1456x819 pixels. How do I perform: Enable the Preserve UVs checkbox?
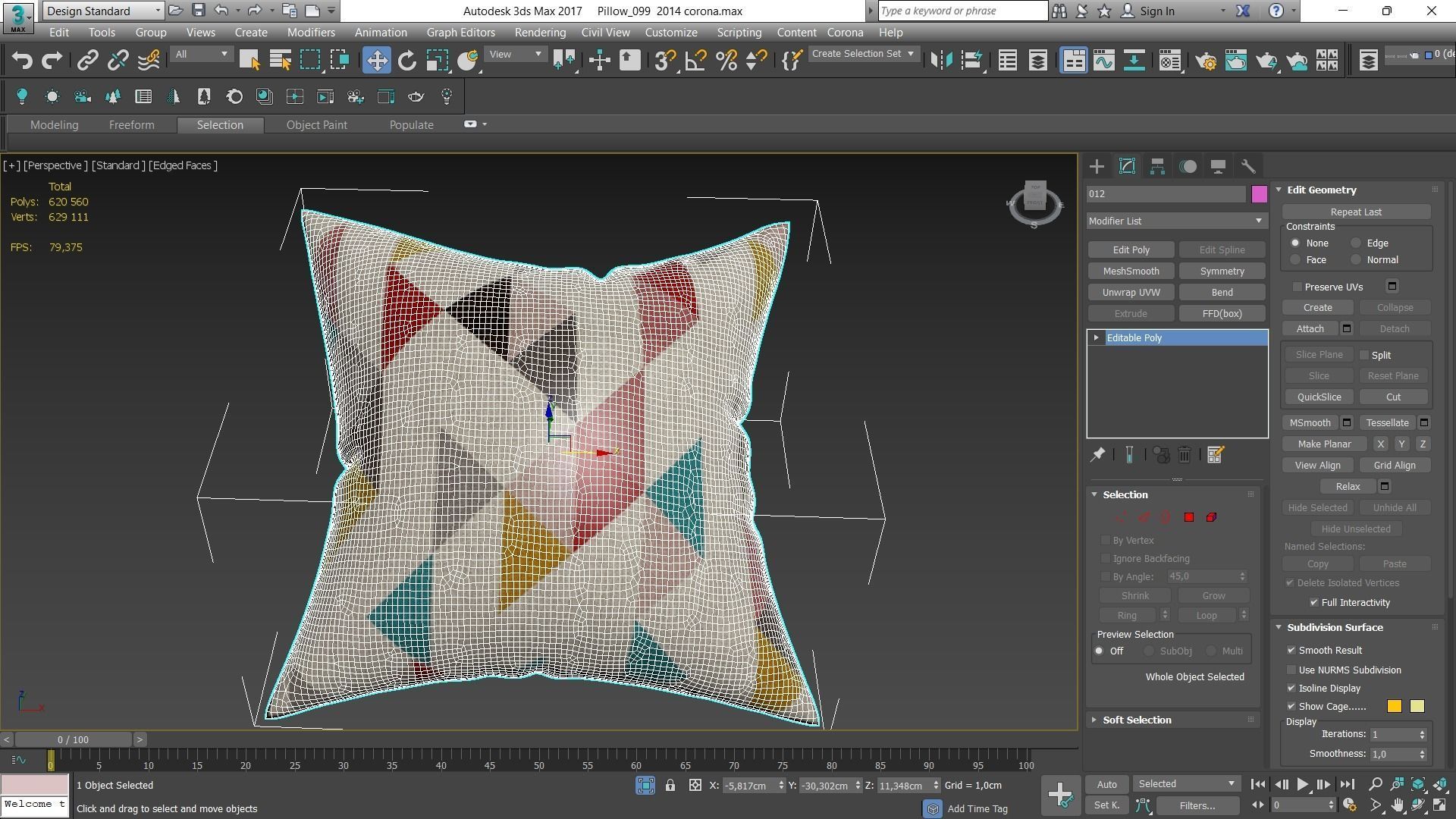[1298, 287]
